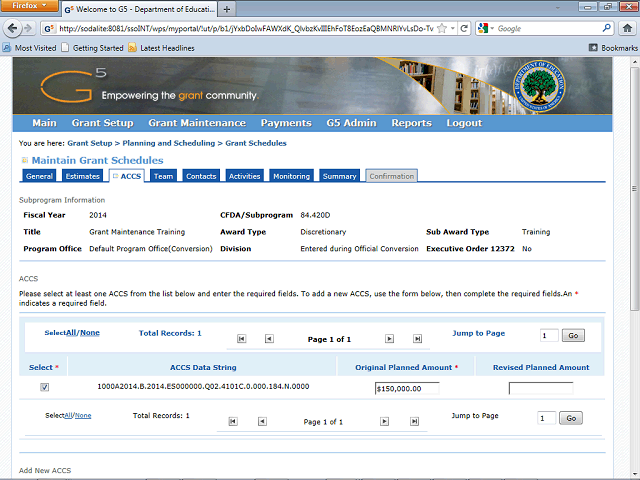Click the Department of Education seal
This screenshot has height=480, width=640.
tap(539, 86)
